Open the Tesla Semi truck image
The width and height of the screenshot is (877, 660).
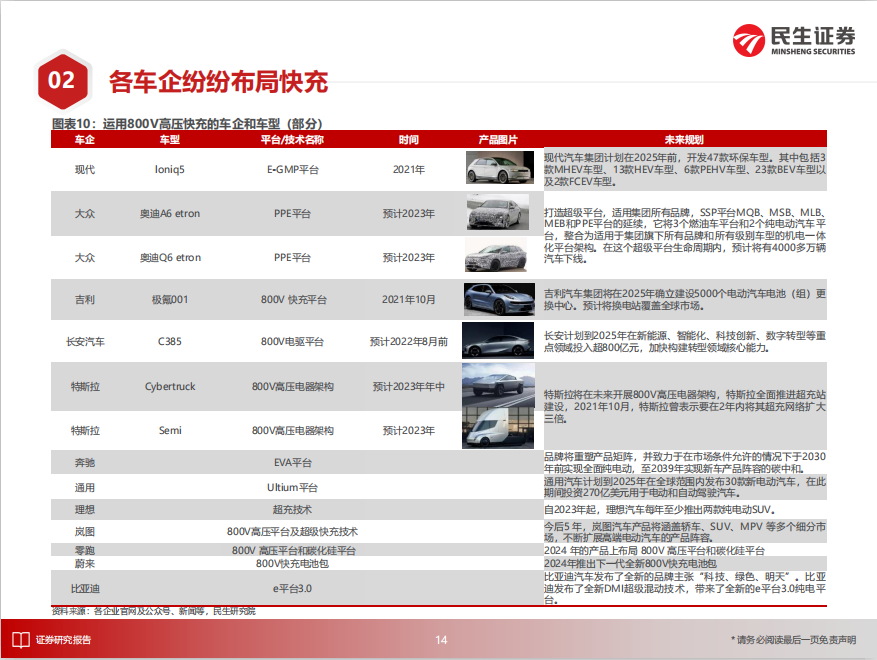tap(498, 428)
